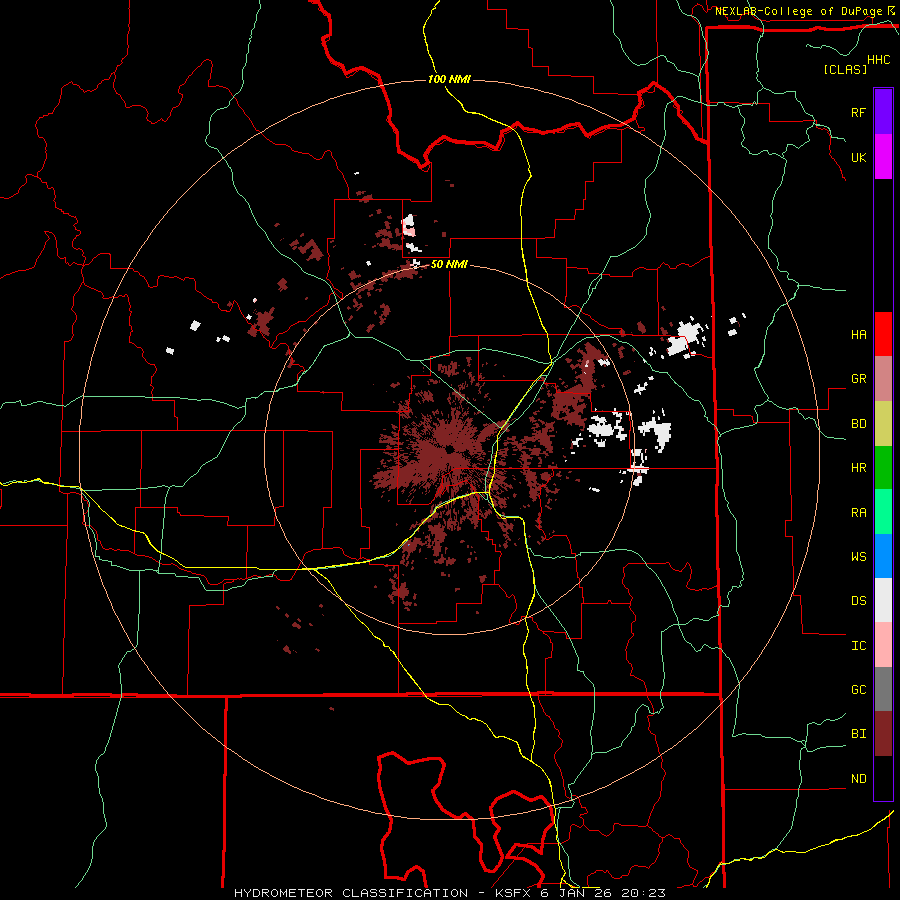Click the WS blue legend swatch
Screen dimensions: 900x900
point(883,556)
